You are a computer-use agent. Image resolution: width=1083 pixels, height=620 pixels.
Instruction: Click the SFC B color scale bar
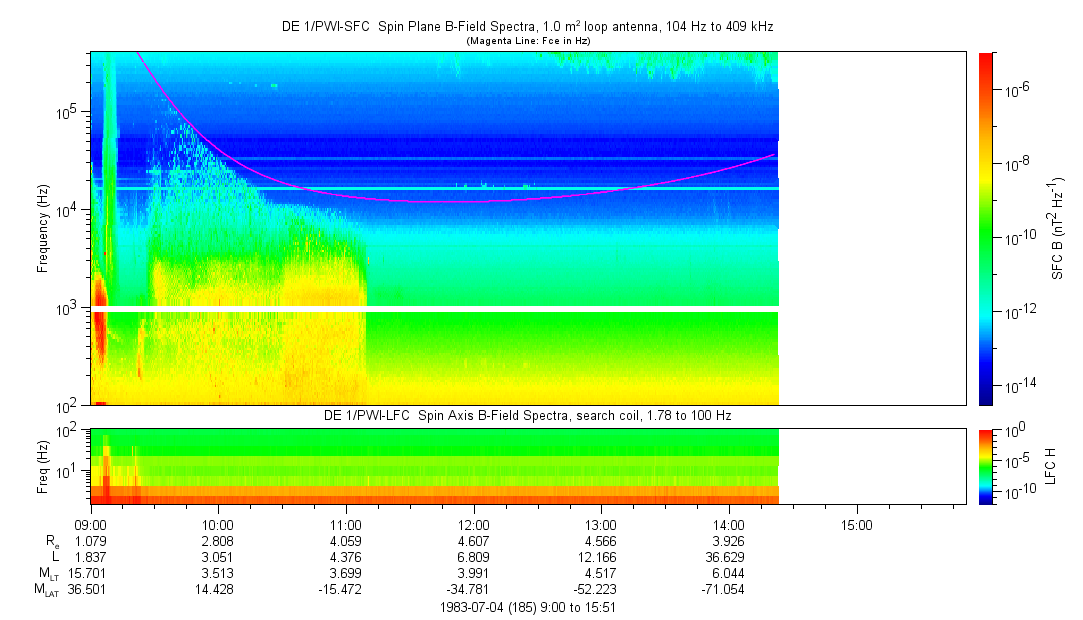(986, 228)
